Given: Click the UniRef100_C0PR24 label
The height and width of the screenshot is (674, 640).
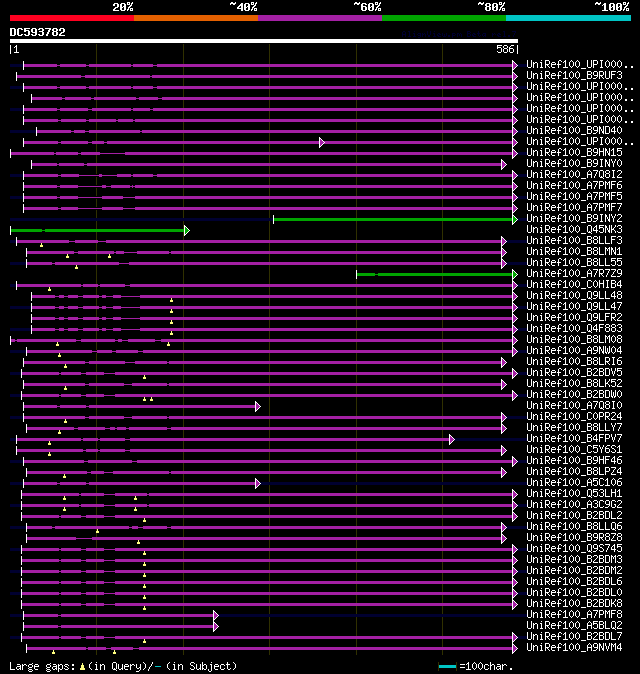Looking at the screenshot, I should (574, 417).
